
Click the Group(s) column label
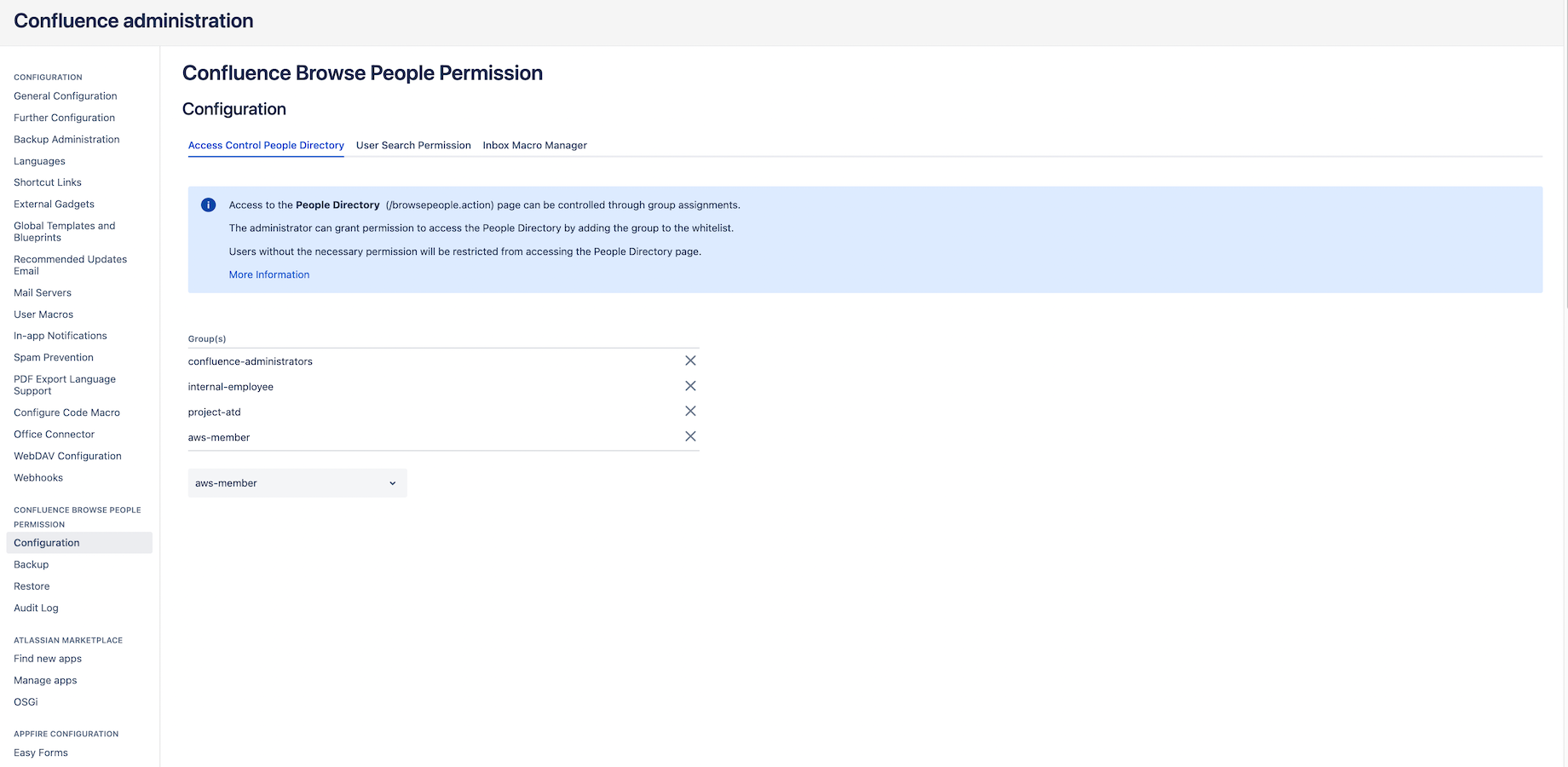pyautogui.click(x=207, y=338)
